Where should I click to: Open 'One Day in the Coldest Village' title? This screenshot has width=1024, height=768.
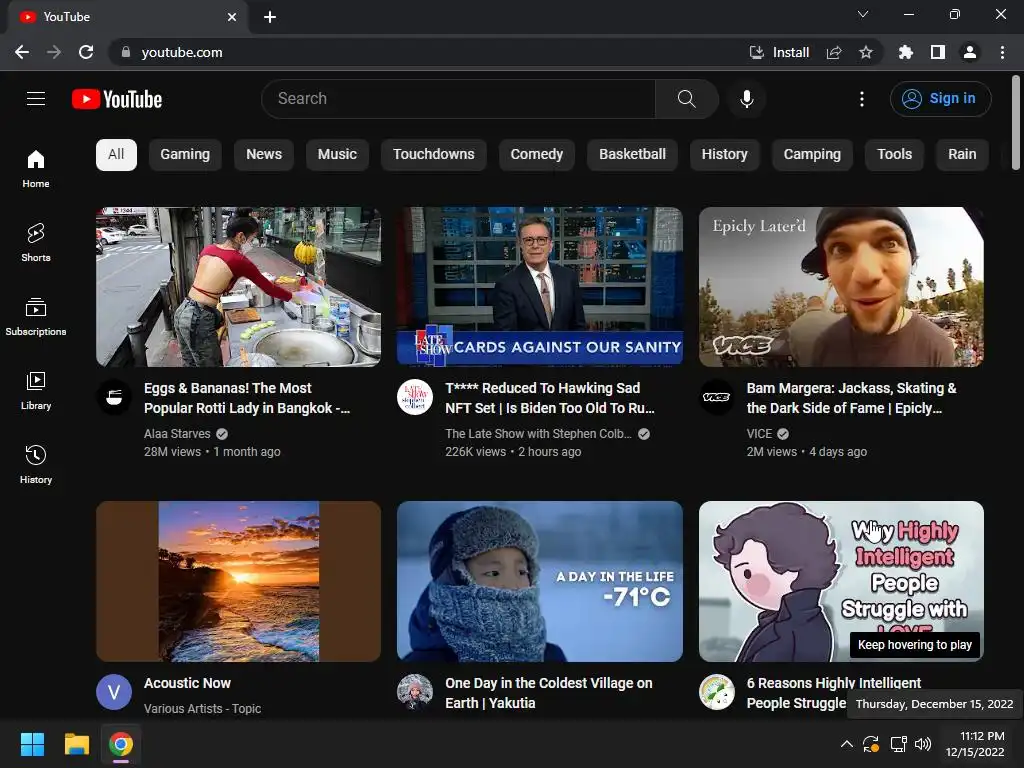pyautogui.click(x=549, y=693)
